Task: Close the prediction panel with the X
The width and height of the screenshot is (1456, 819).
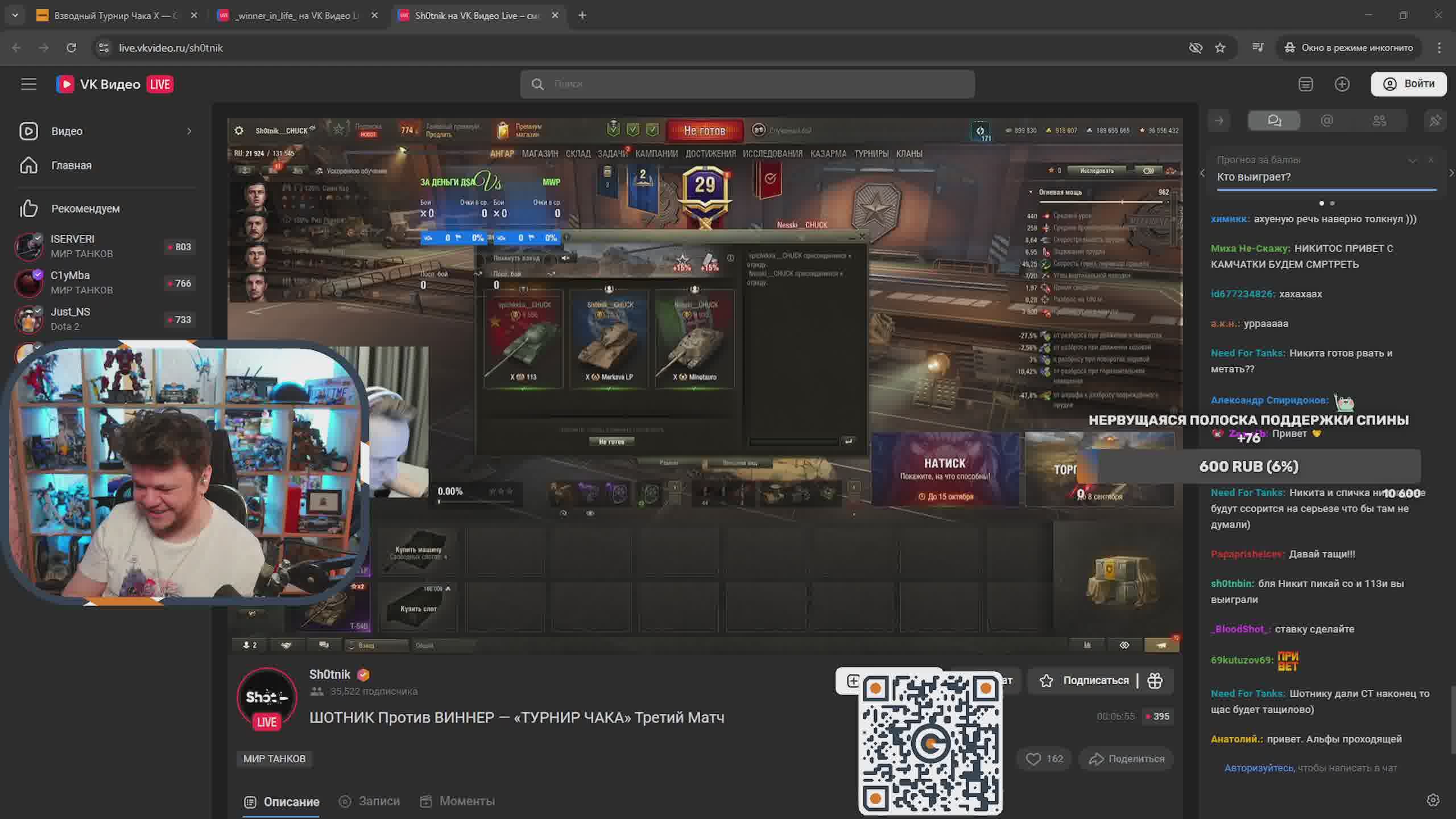Action: 1431,160
